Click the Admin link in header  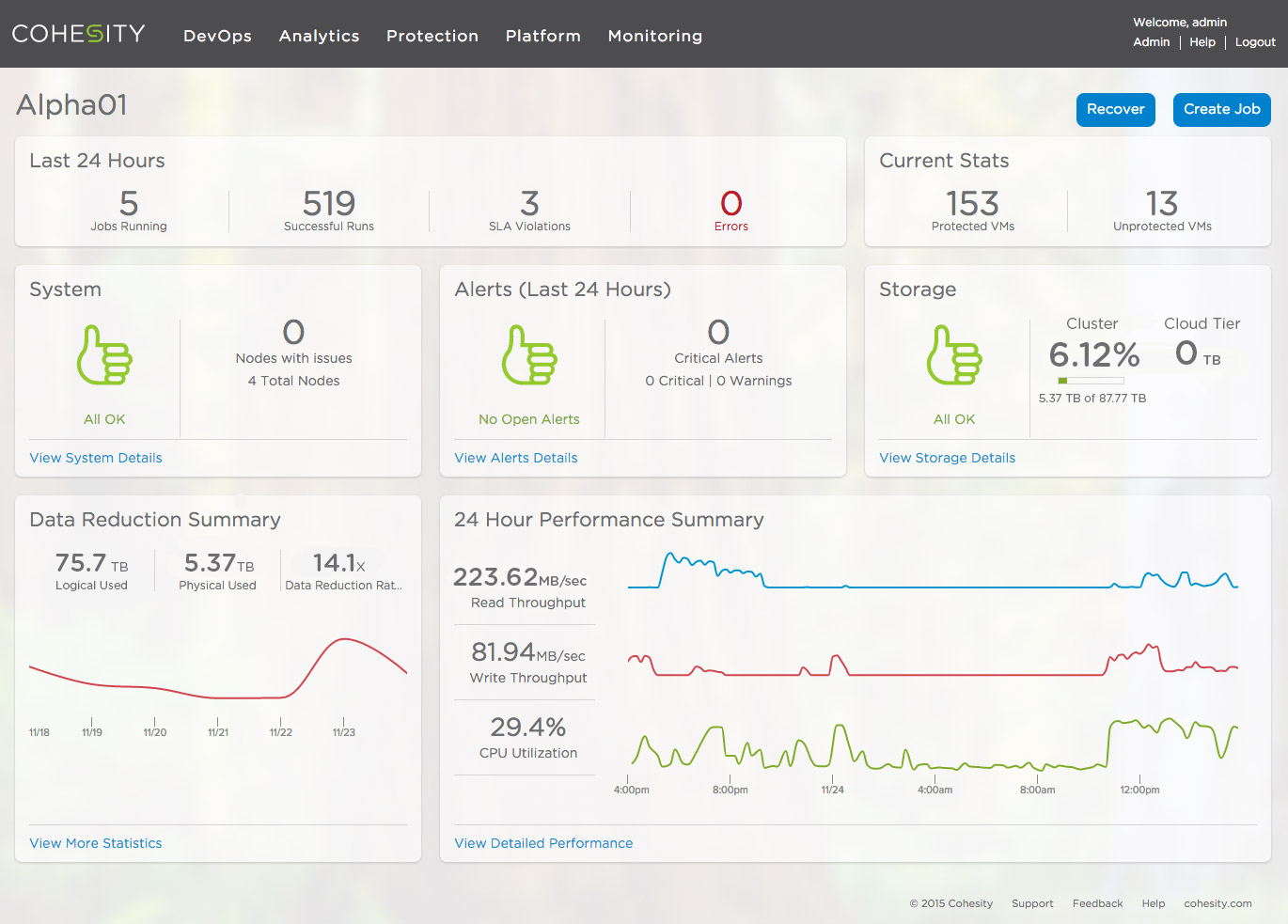(1151, 42)
